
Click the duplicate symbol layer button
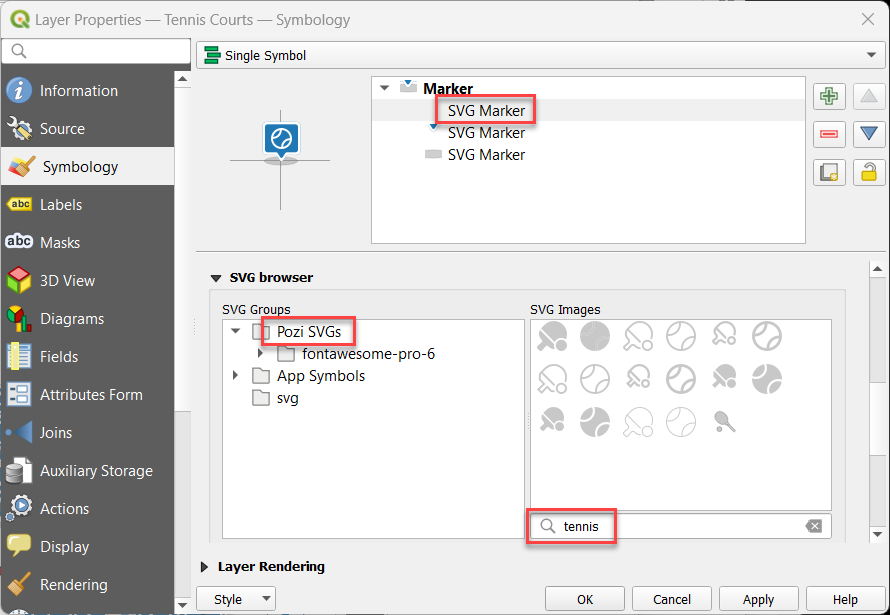click(827, 172)
